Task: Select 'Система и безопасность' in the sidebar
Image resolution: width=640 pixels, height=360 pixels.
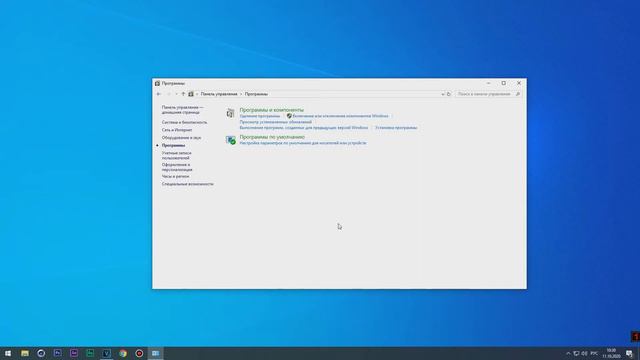Action: 184,122
